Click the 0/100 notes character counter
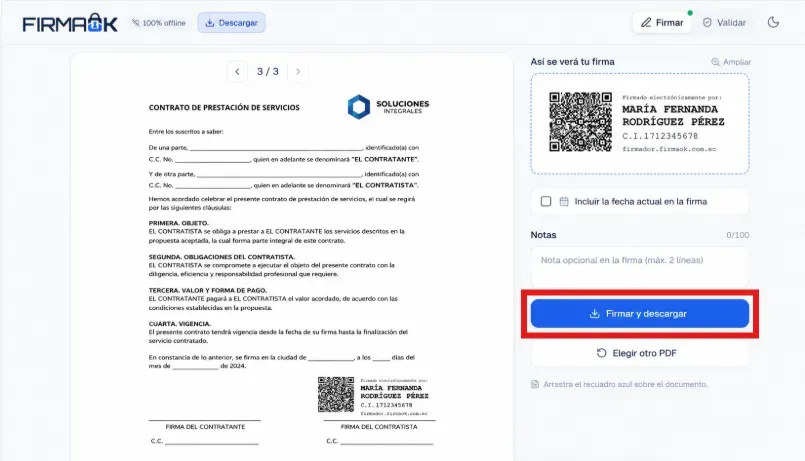Screen dimensions: 805x461 (738, 235)
